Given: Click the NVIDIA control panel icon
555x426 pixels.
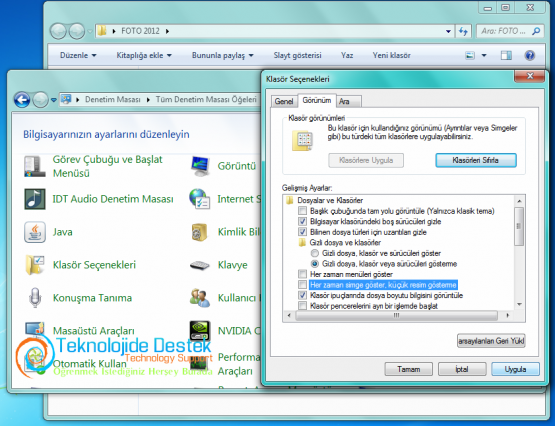Looking at the screenshot, I should [x=200, y=331].
